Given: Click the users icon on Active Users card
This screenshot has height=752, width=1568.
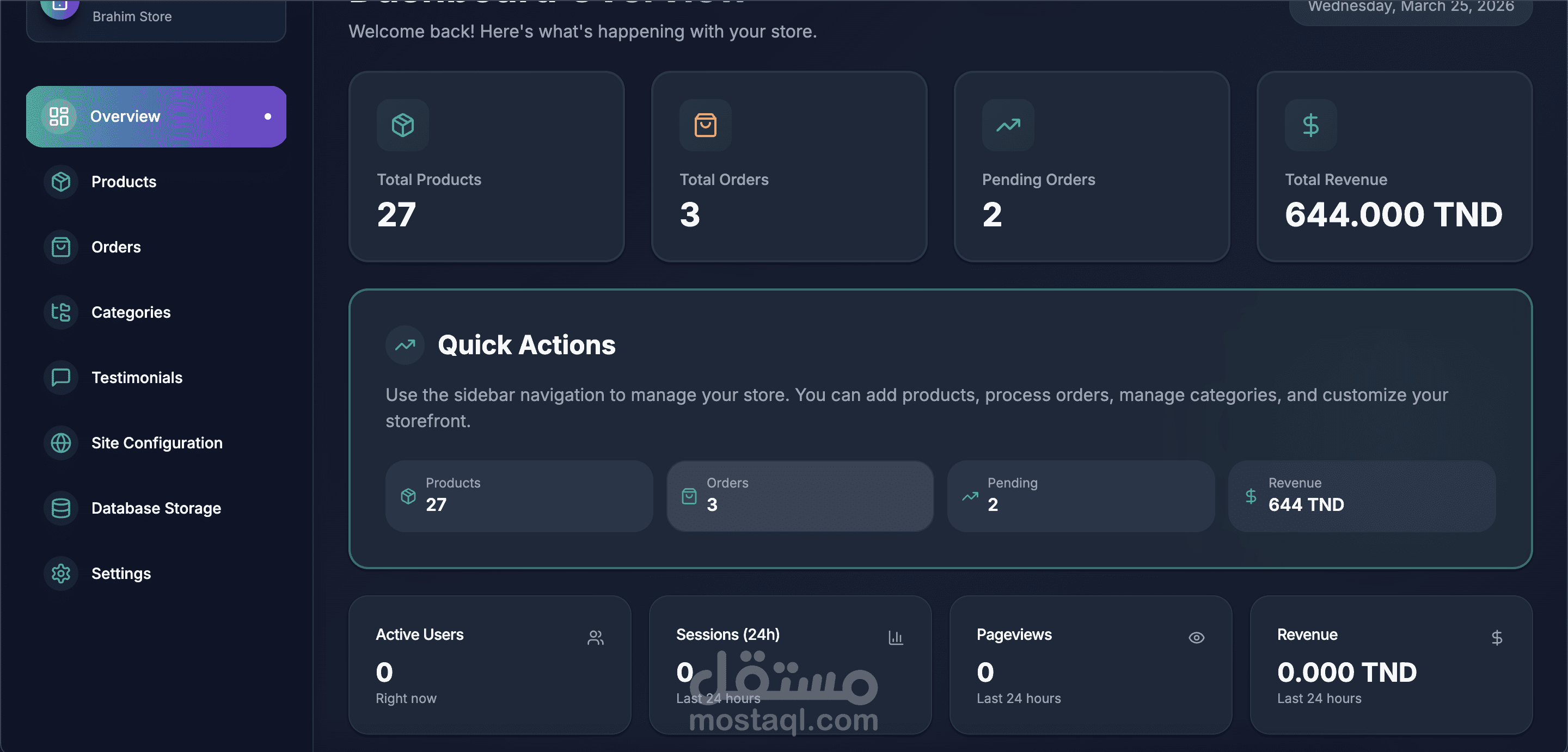Looking at the screenshot, I should pyautogui.click(x=595, y=638).
